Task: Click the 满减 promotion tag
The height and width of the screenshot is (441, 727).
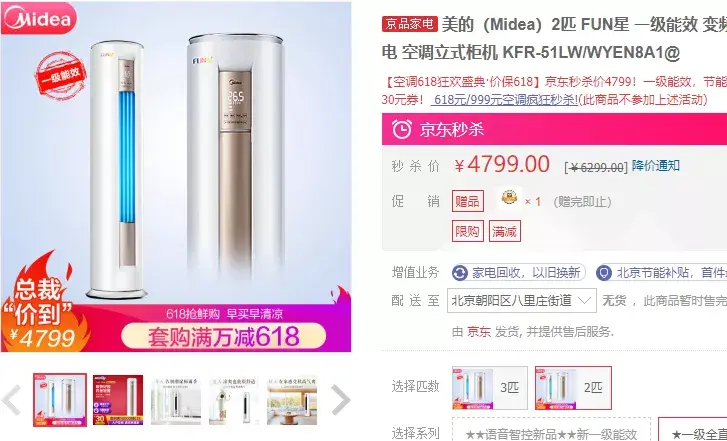Action: (504, 231)
